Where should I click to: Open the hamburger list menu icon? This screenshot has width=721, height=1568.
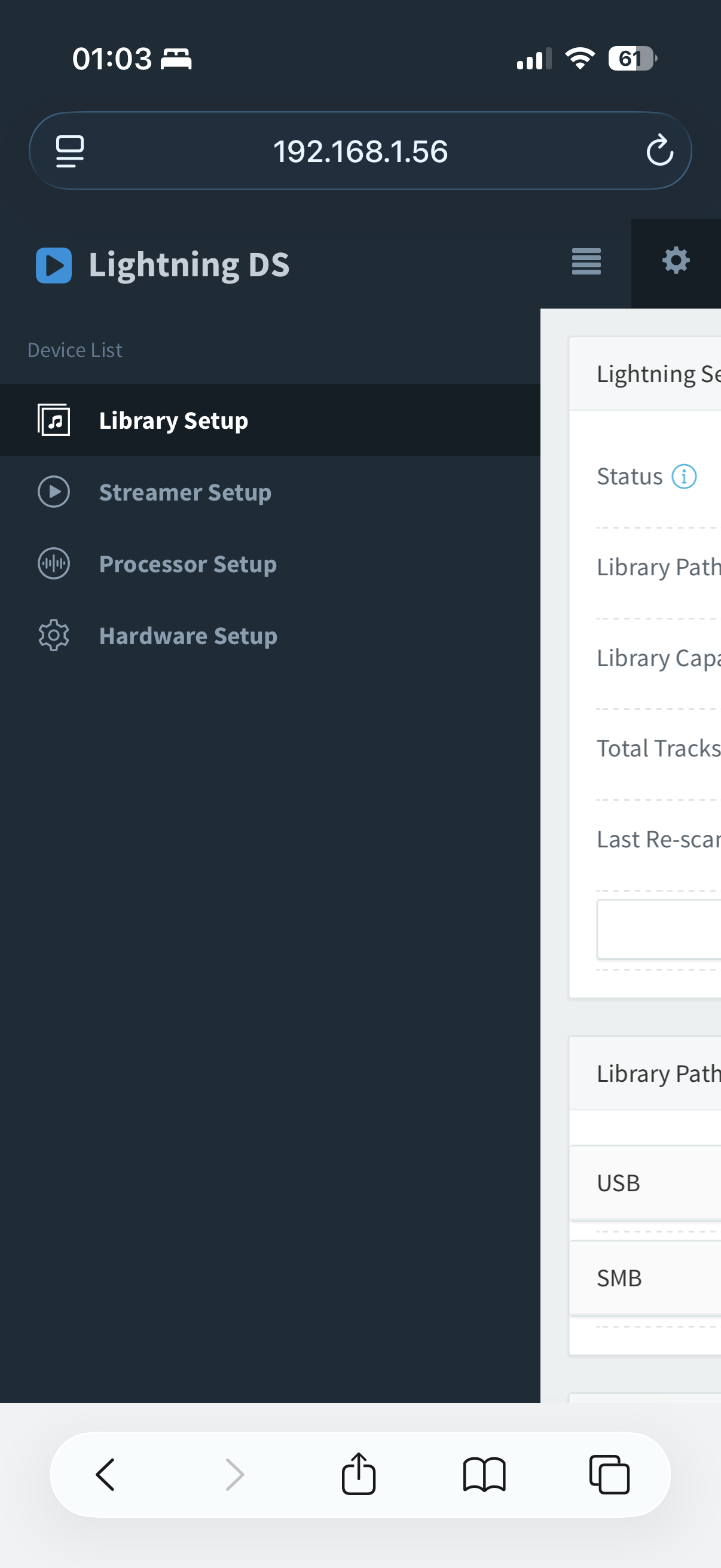tap(586, 262)
